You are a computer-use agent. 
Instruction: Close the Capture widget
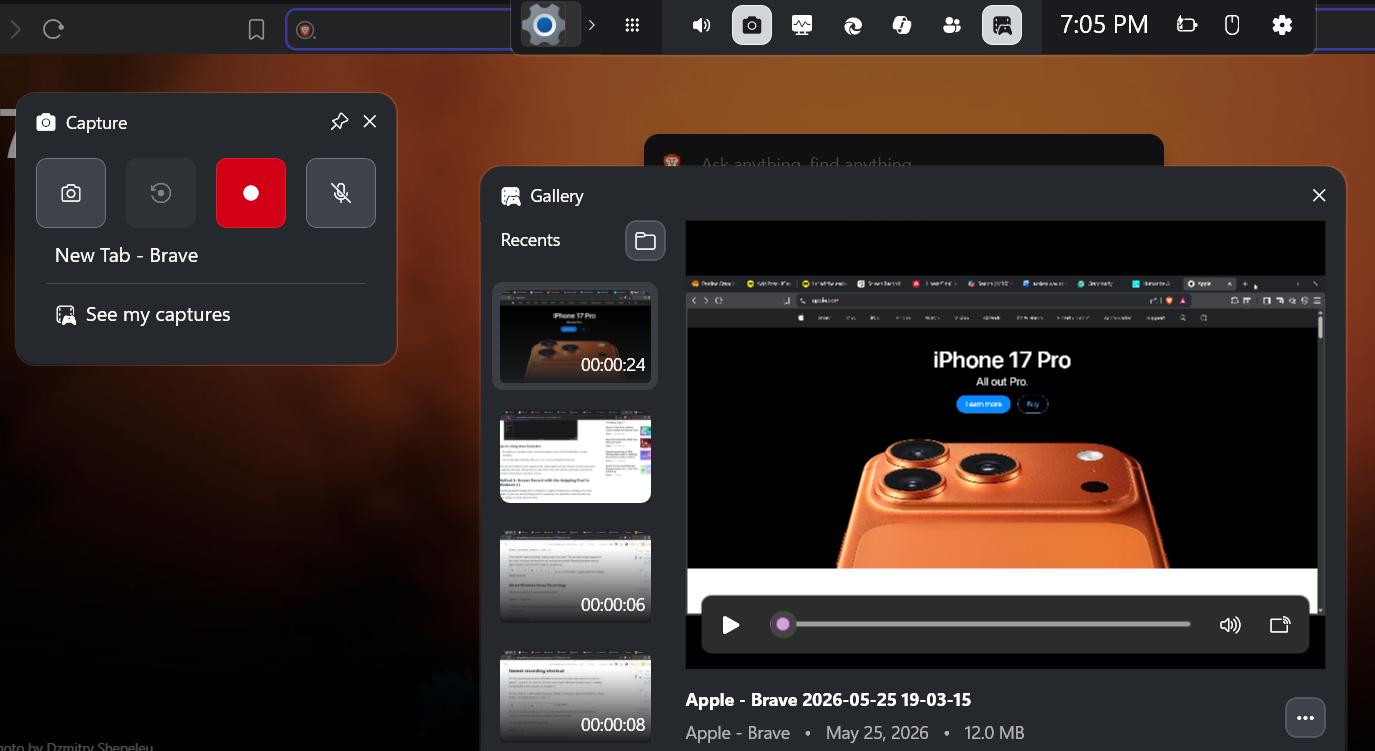(x=370, y=122)
